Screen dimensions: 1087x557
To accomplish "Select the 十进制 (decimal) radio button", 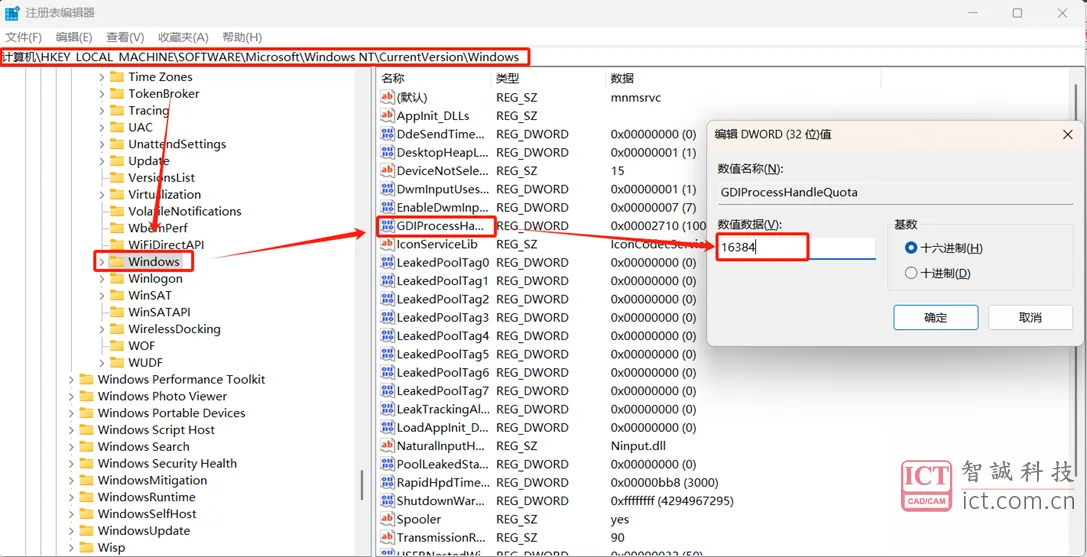I will click(911, 273).
